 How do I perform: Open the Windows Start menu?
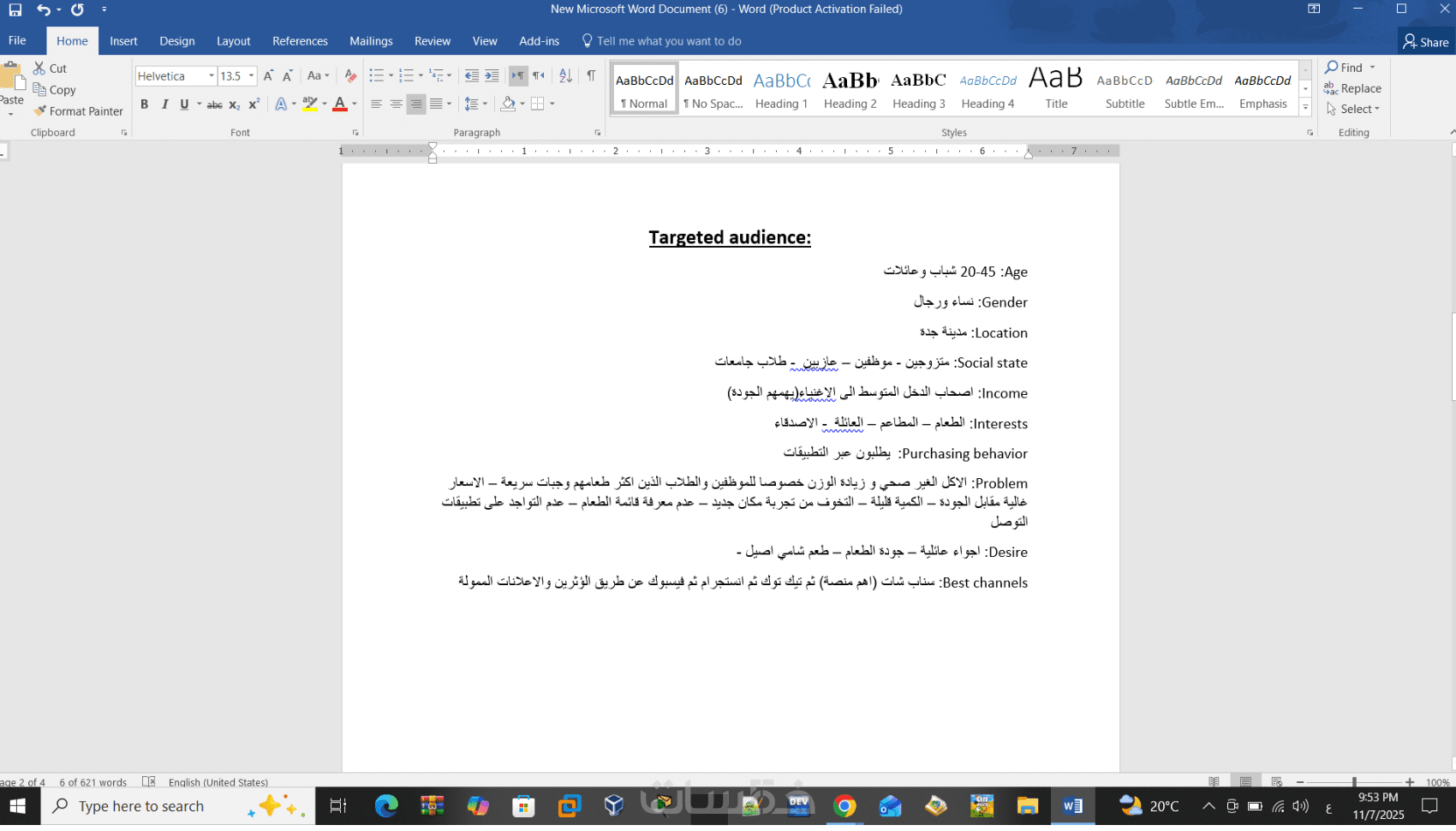point(18,806)
